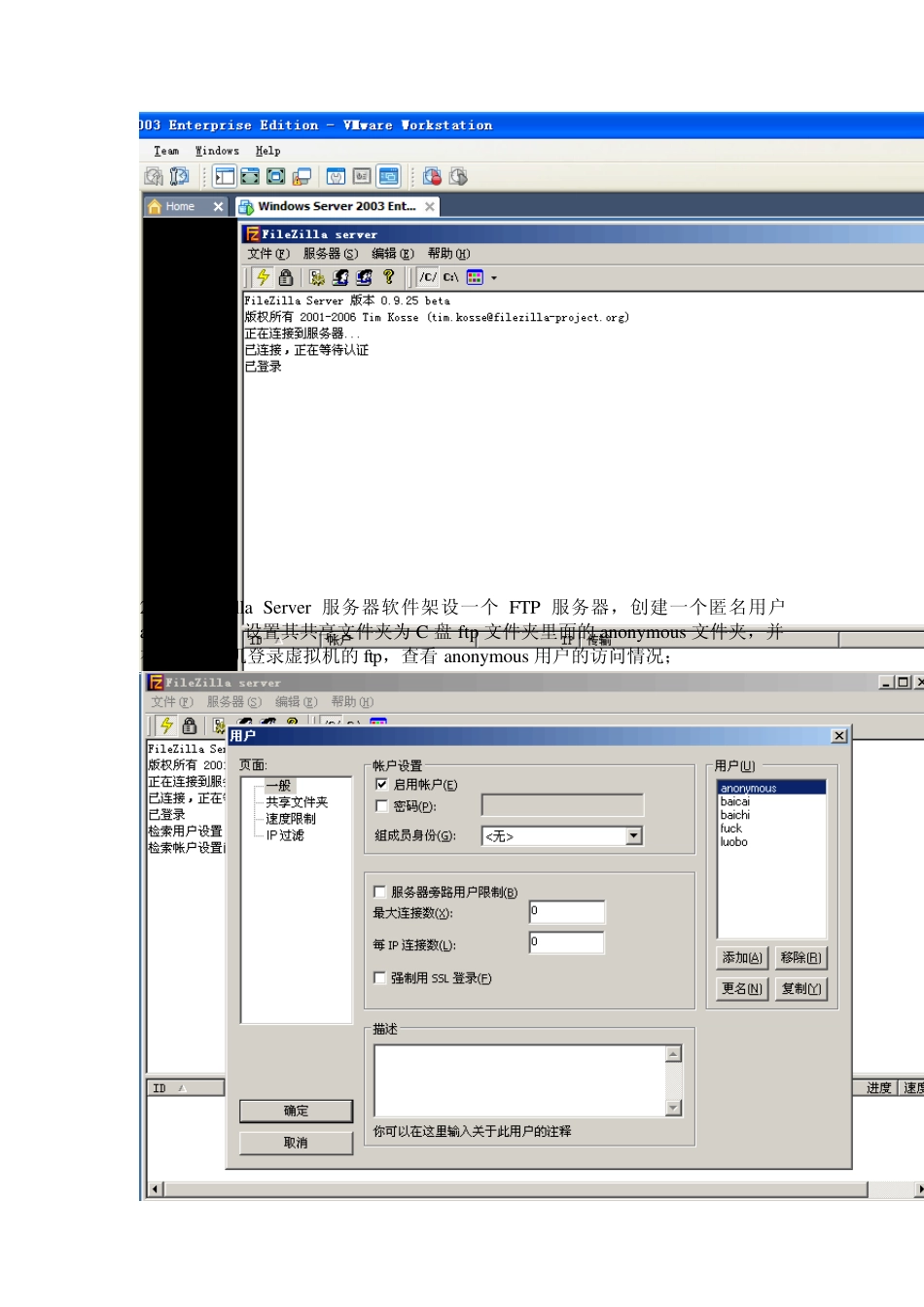Open the users icon in upper FileZilla toolbar
Image resolution: width=924 pixels, height=1307 pixels.
pos(340,277)
